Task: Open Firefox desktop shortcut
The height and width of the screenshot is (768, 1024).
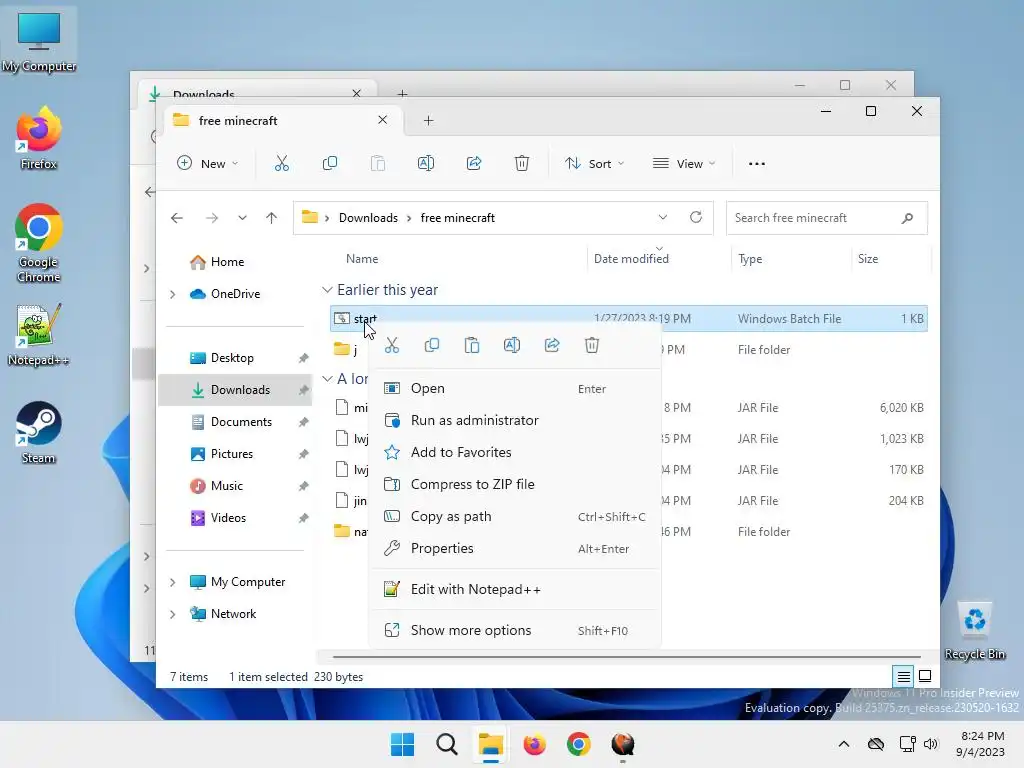Action: click(39, 138)
